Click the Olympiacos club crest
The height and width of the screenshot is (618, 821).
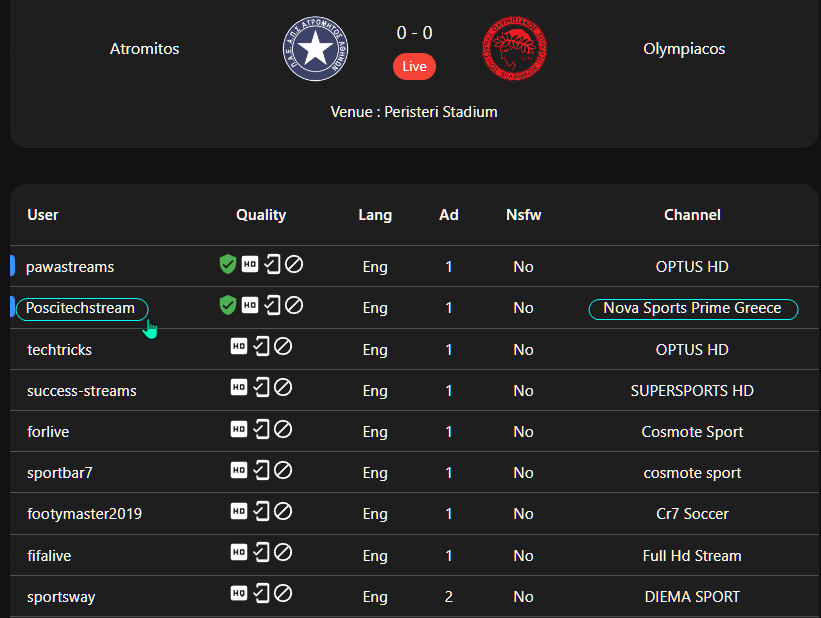514,49
